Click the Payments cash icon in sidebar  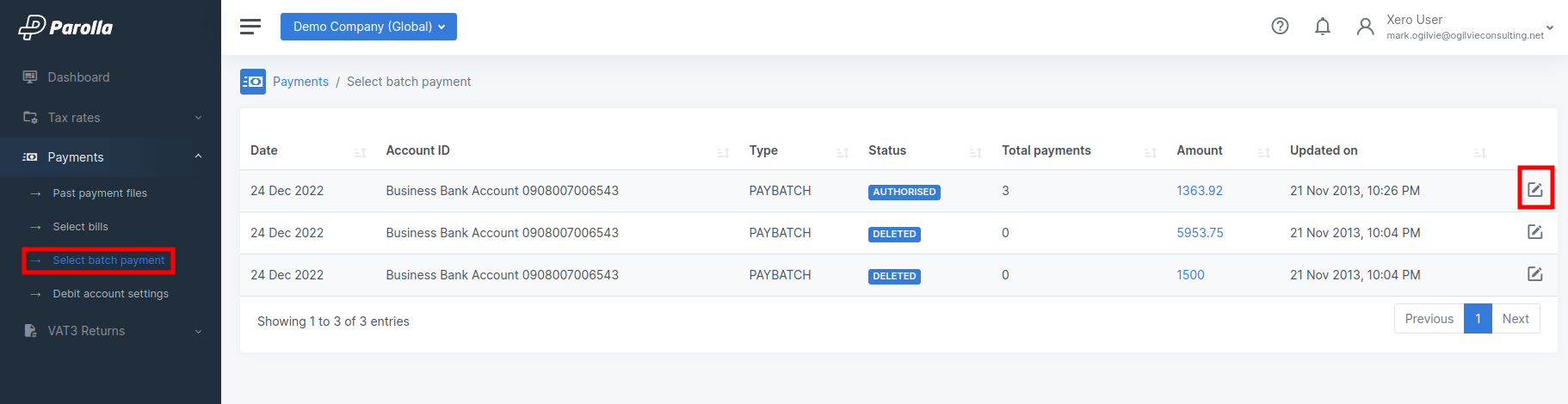(30, 157)
